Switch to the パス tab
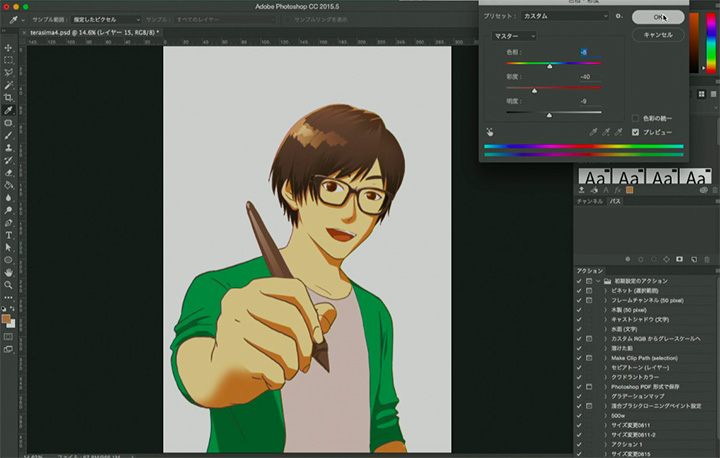 (x=615, y=201)
